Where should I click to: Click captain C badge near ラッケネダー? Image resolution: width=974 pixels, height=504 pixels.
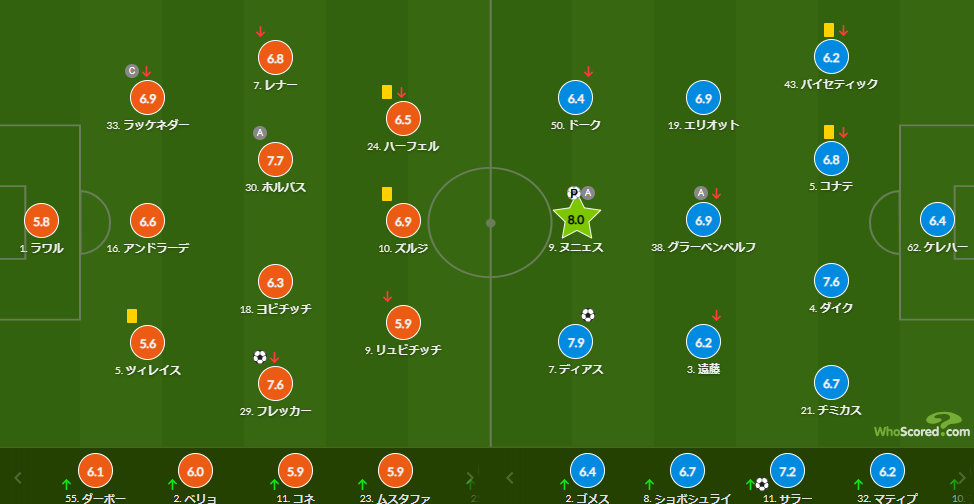[131, 71]
